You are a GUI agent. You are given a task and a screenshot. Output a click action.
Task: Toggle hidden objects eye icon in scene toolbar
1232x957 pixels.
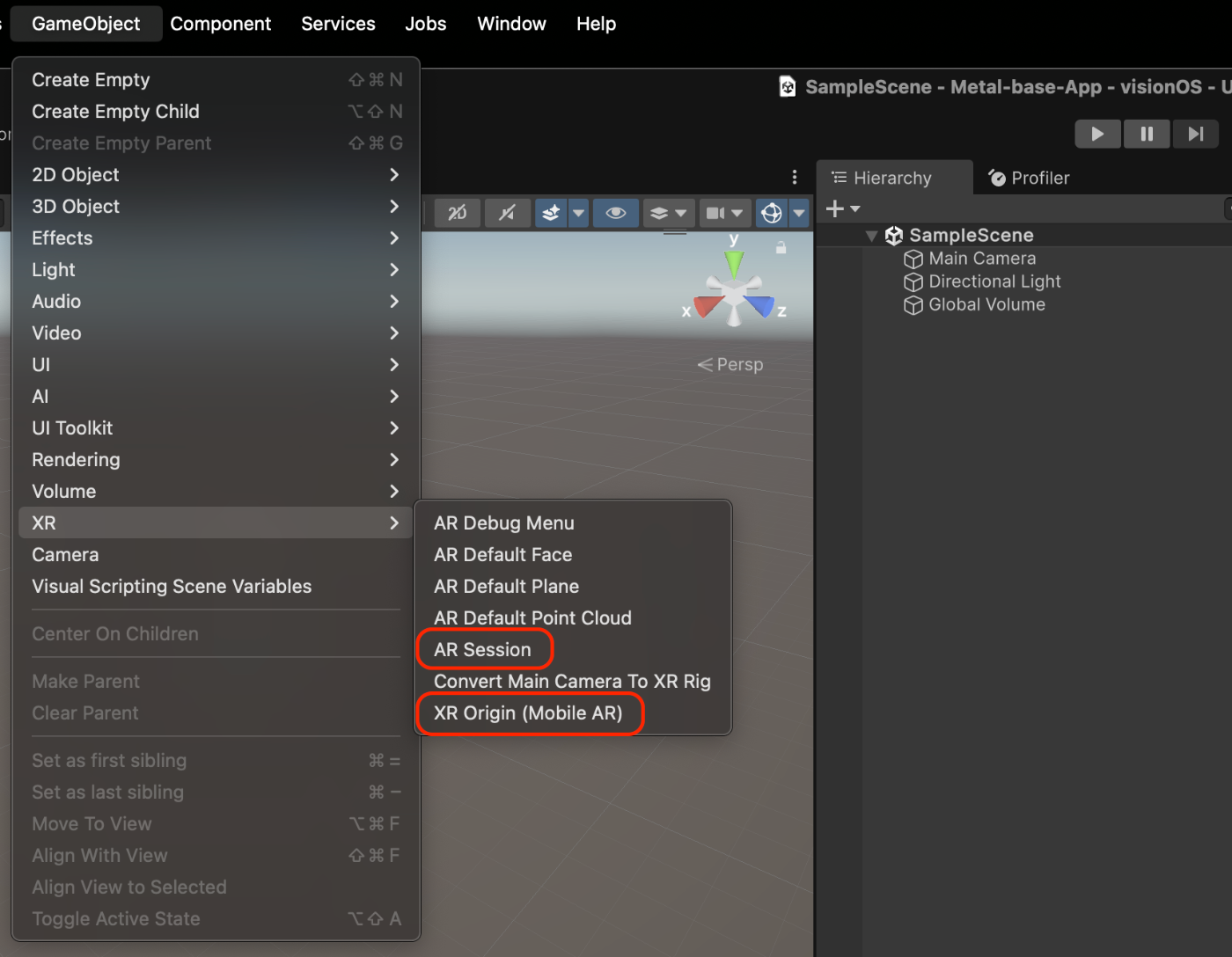click(616, 213)
